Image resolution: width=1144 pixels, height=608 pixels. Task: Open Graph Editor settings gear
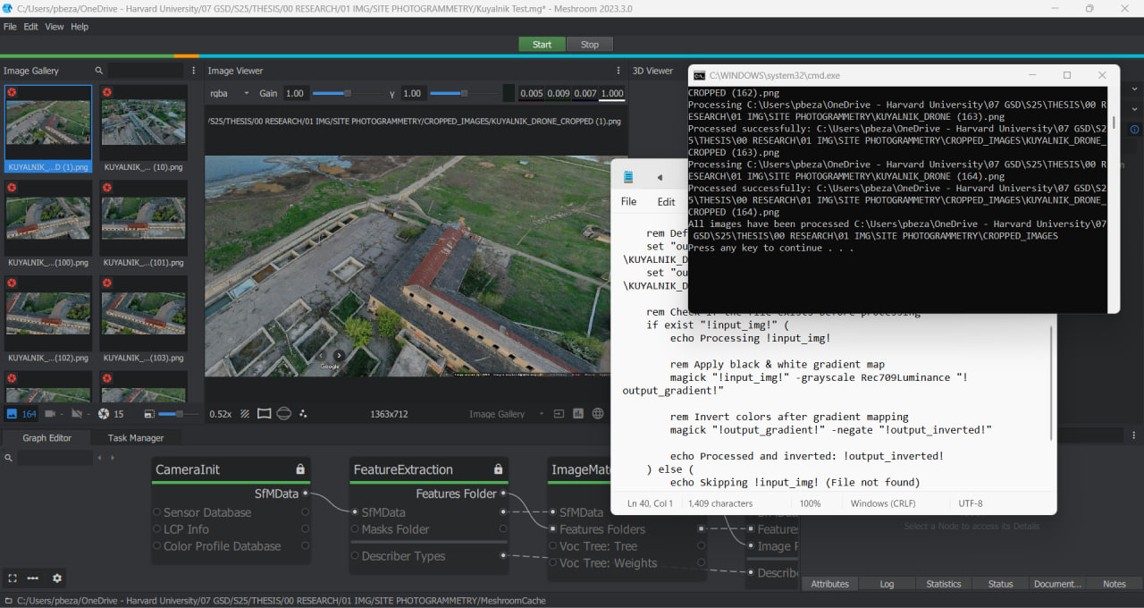(x=57, y=578)
